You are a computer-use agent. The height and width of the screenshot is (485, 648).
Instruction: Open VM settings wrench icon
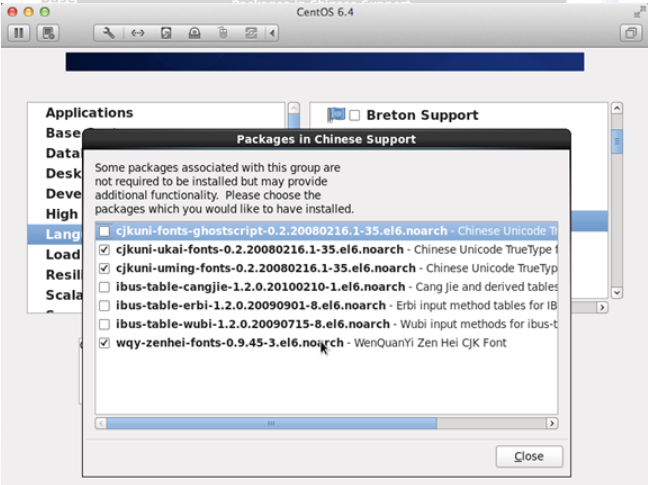[x=109, y=33]
